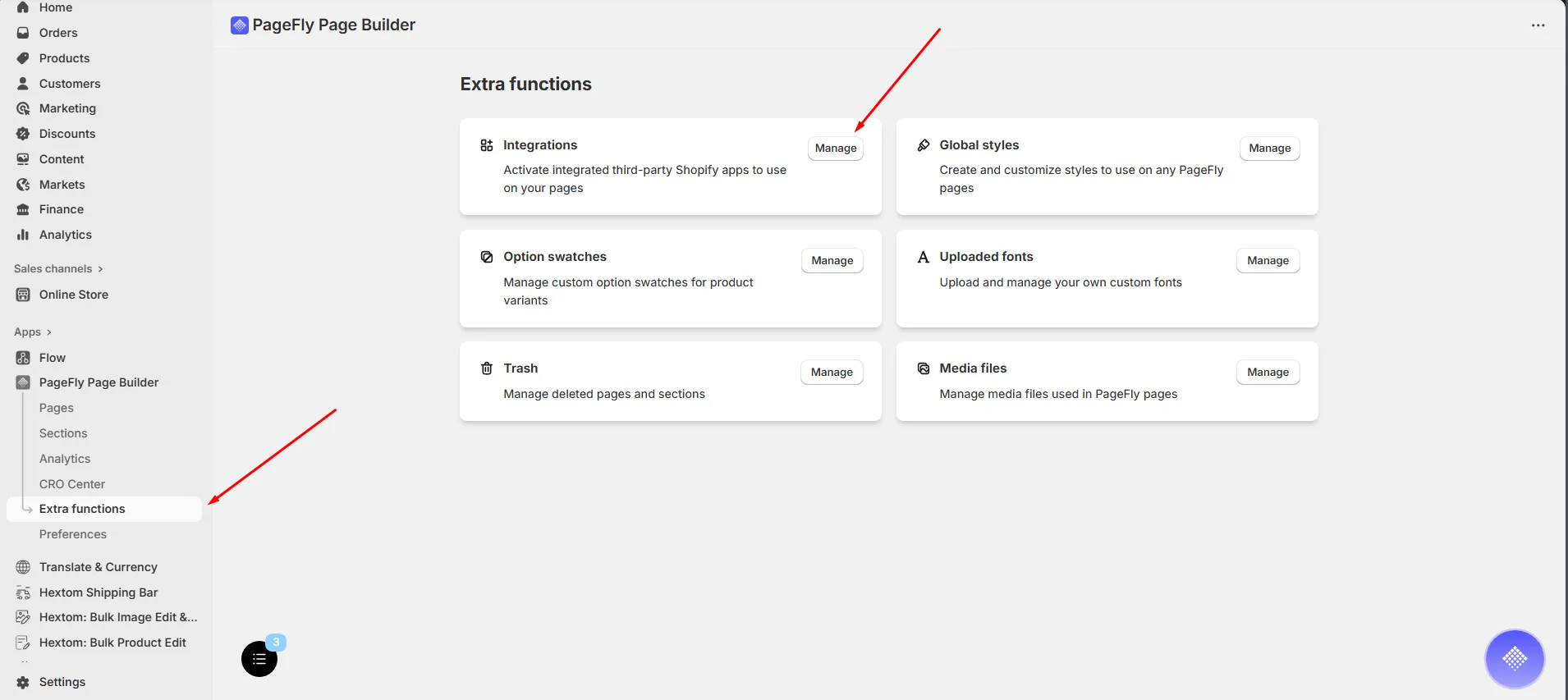This screenshot has height=700, width=1568.
Task: Open Pages under PageFly Page Builder
Action: coord(57,408)
